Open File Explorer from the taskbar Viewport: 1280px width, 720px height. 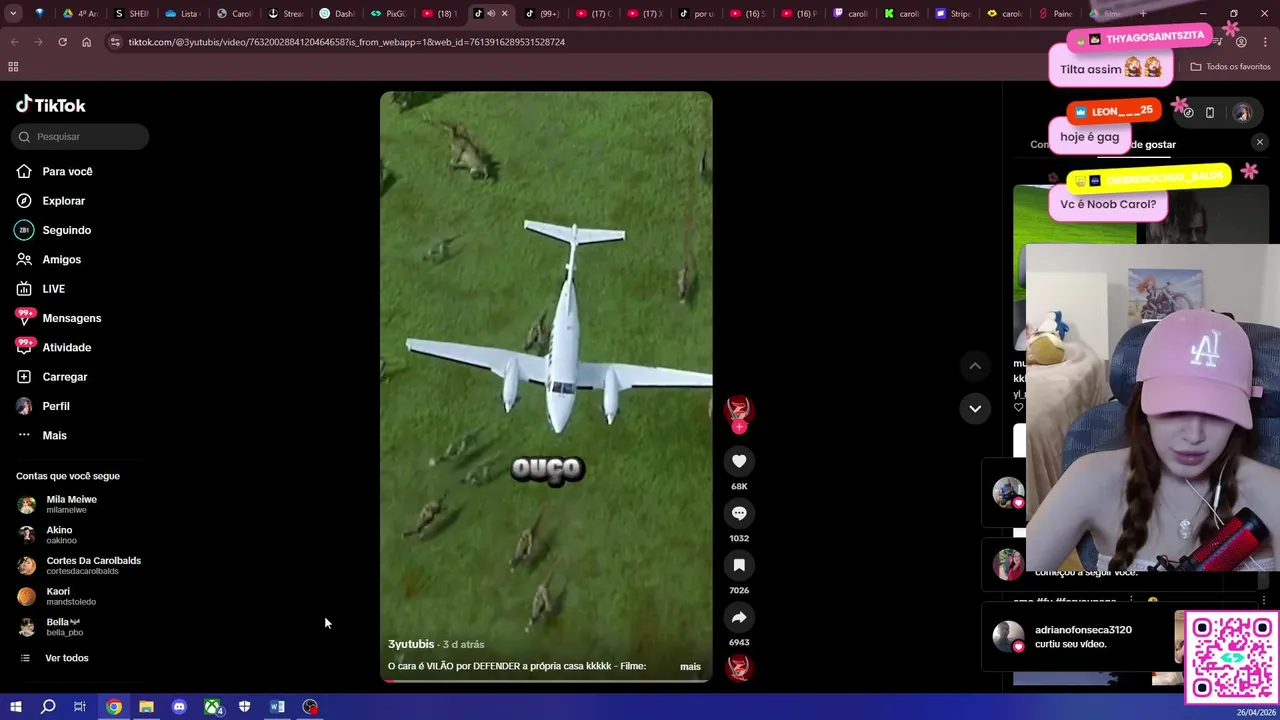(146, 707)
